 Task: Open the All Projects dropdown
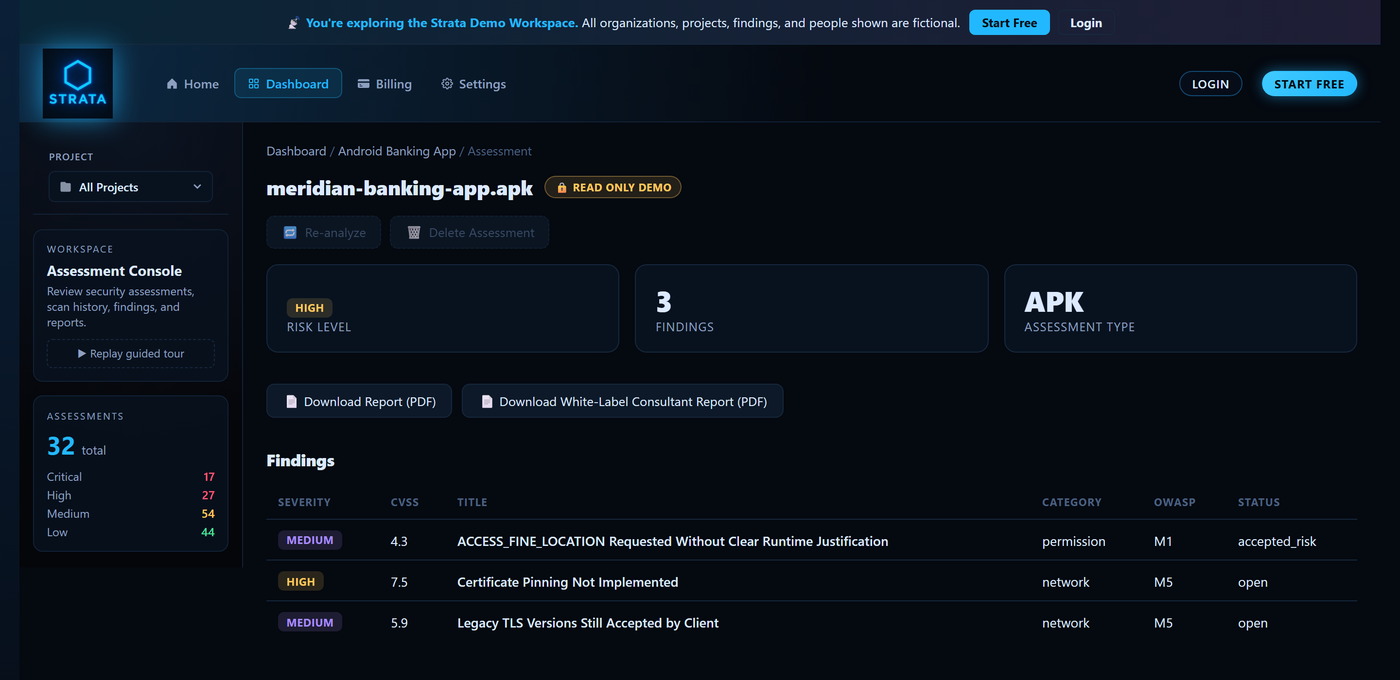point(131,187)
